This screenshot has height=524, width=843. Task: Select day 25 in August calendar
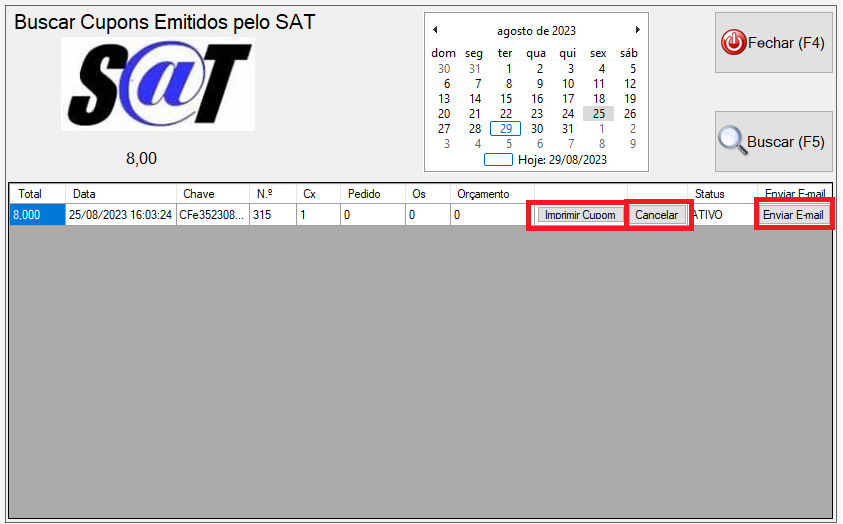(x=598, y=114)
